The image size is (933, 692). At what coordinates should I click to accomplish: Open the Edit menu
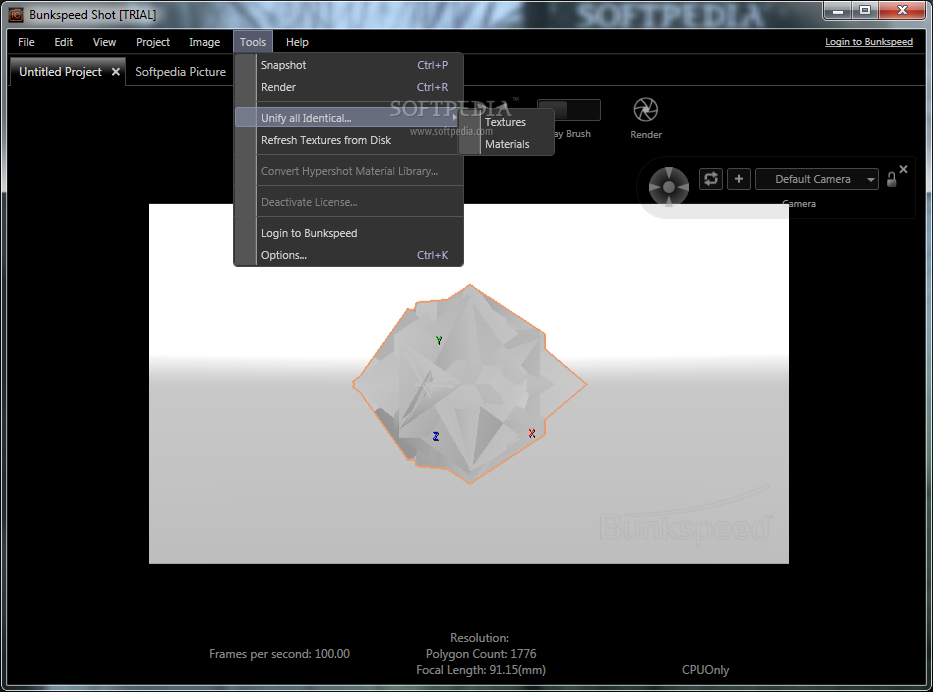click(x=63, y=42)
